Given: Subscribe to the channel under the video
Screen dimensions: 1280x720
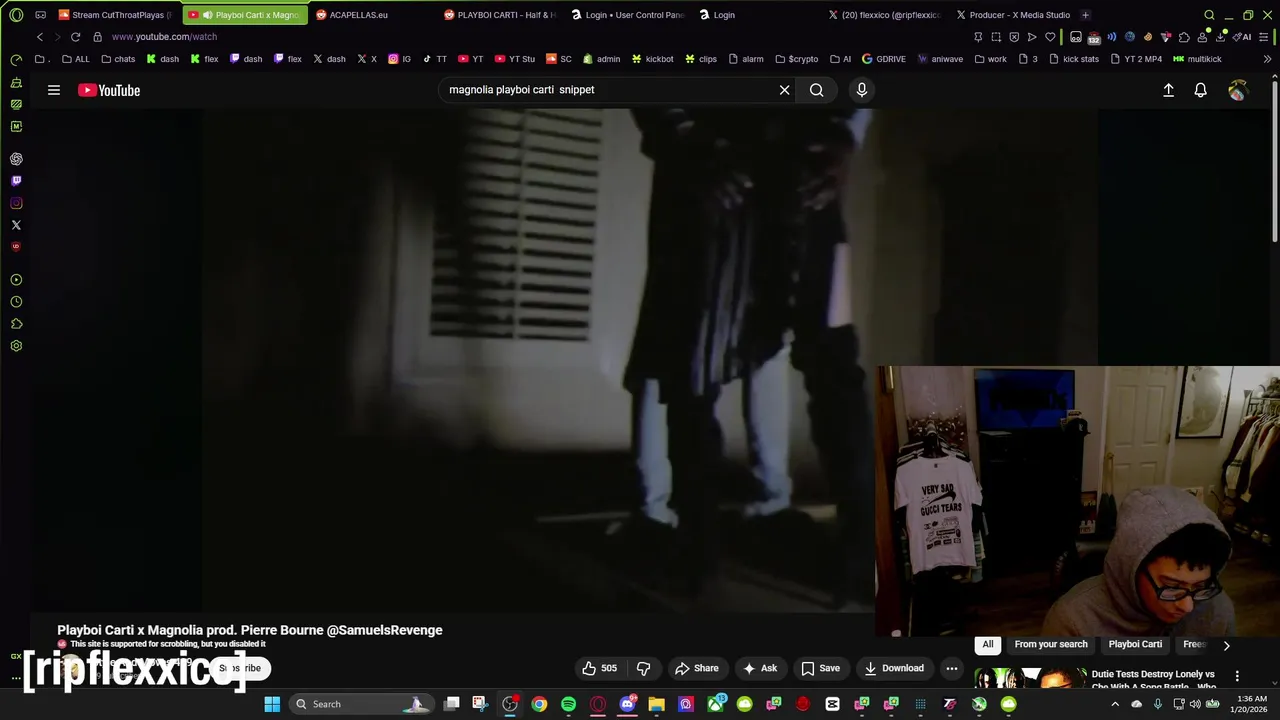Looking at the screenshot, I should (x=240, y=668).
